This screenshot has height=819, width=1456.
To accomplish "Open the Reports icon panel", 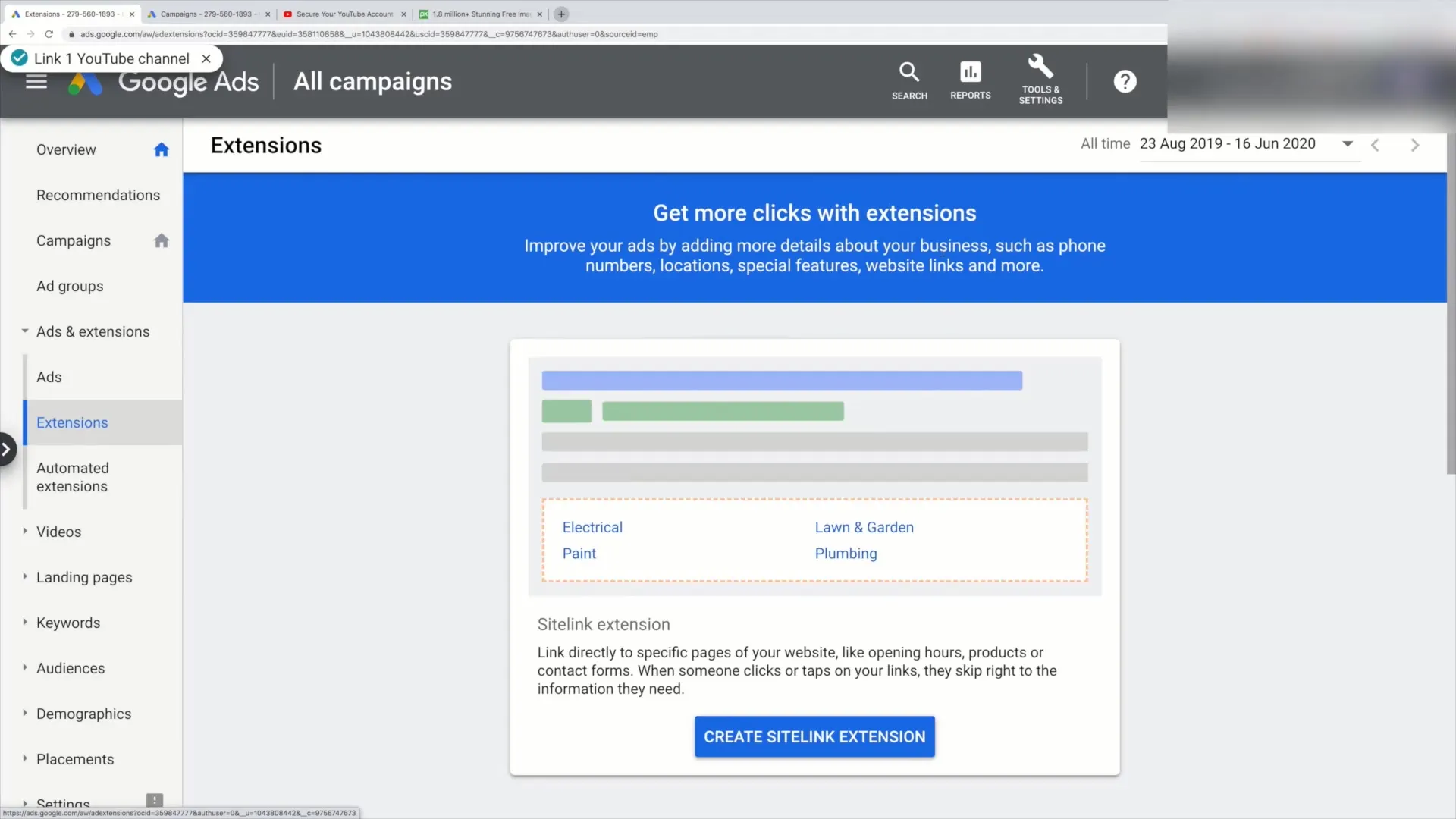I will coord(970,80).
